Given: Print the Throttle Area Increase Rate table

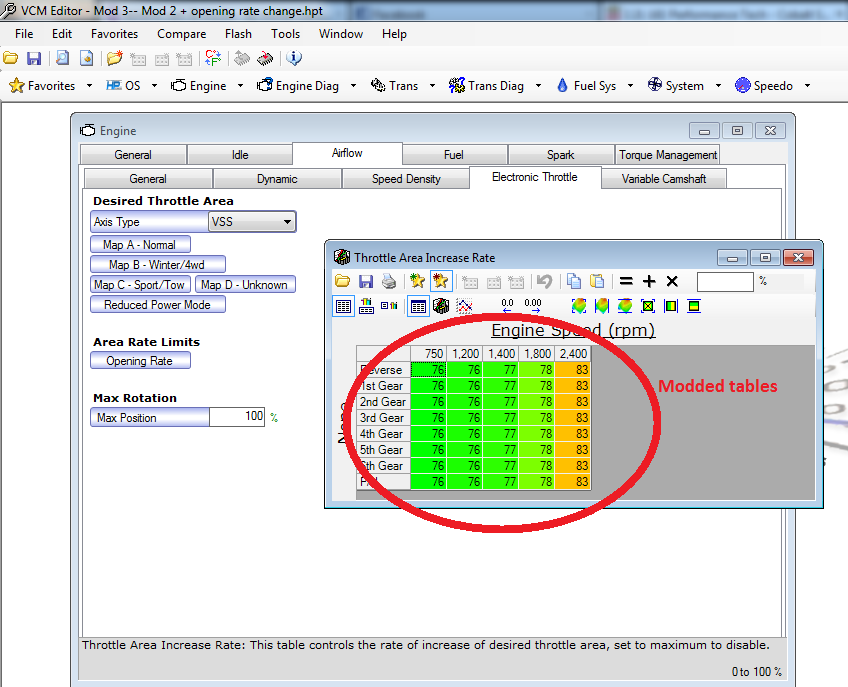Looking at the screenshot, I should pyautogui.click(x=389, y=281).
